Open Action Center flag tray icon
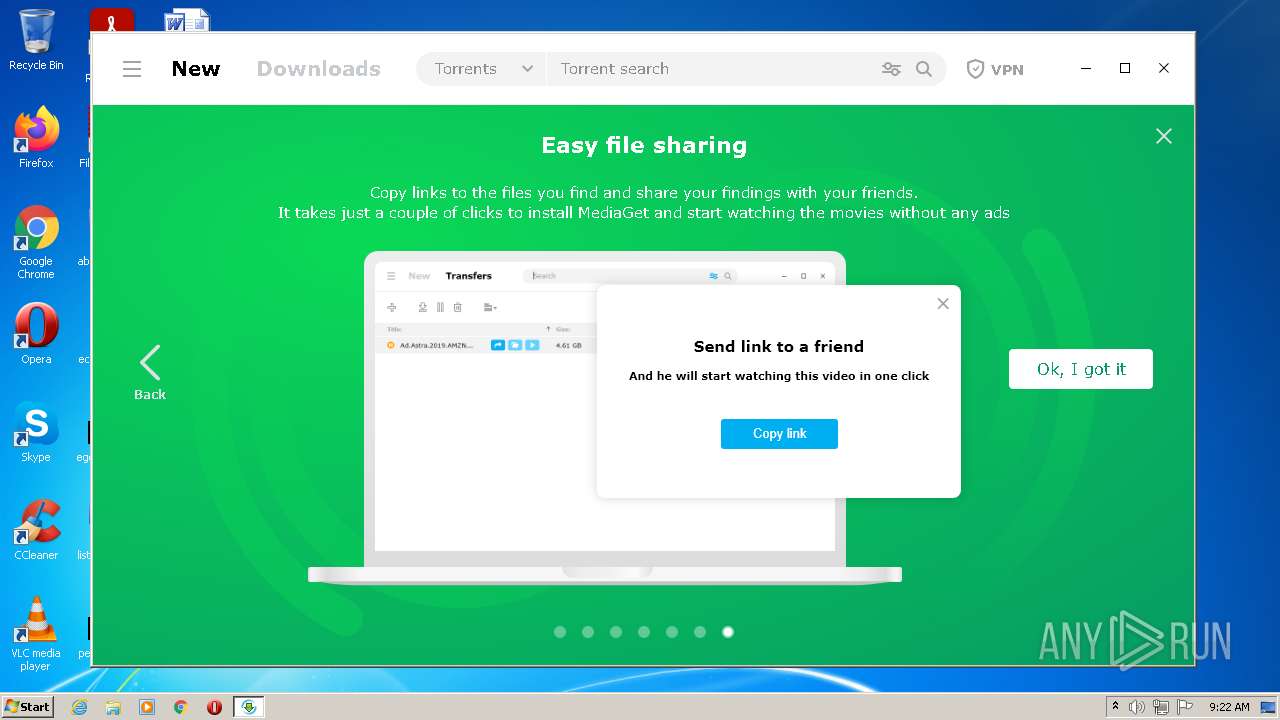1280x720 pixels. 1183,707
